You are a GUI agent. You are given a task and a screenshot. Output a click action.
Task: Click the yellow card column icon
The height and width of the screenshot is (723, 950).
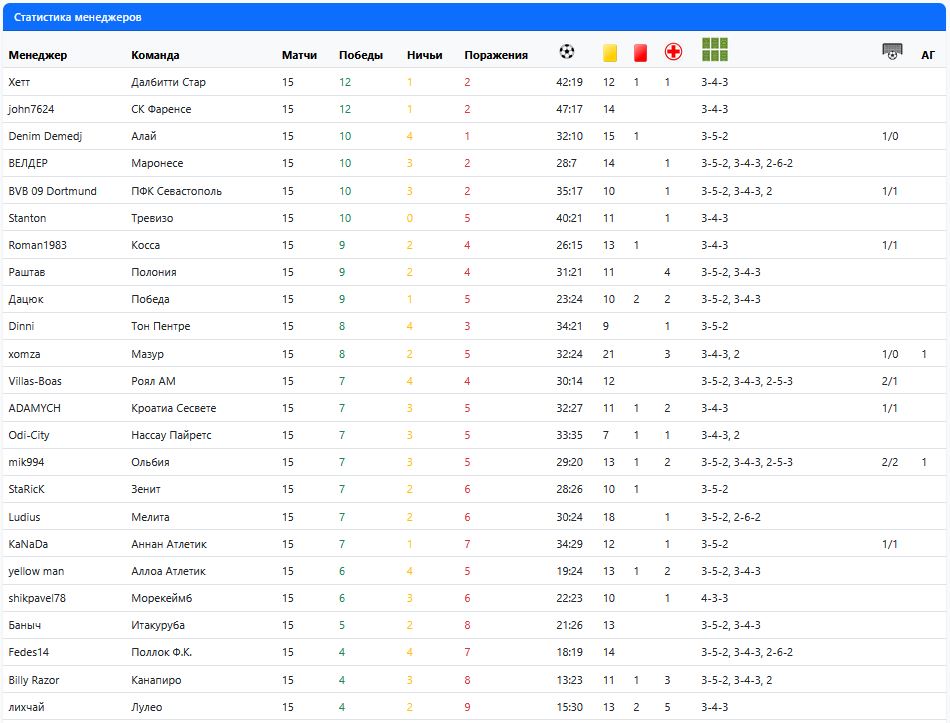tap(609, 53)
